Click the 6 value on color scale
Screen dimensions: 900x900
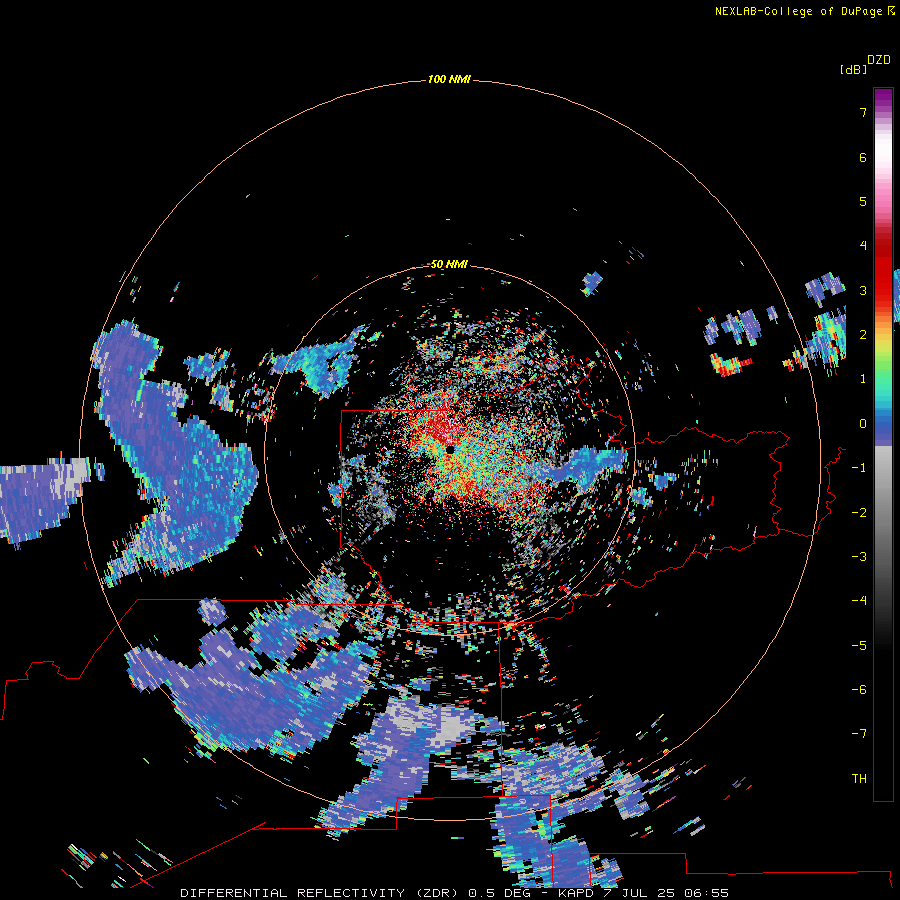[x=863, y=157]
